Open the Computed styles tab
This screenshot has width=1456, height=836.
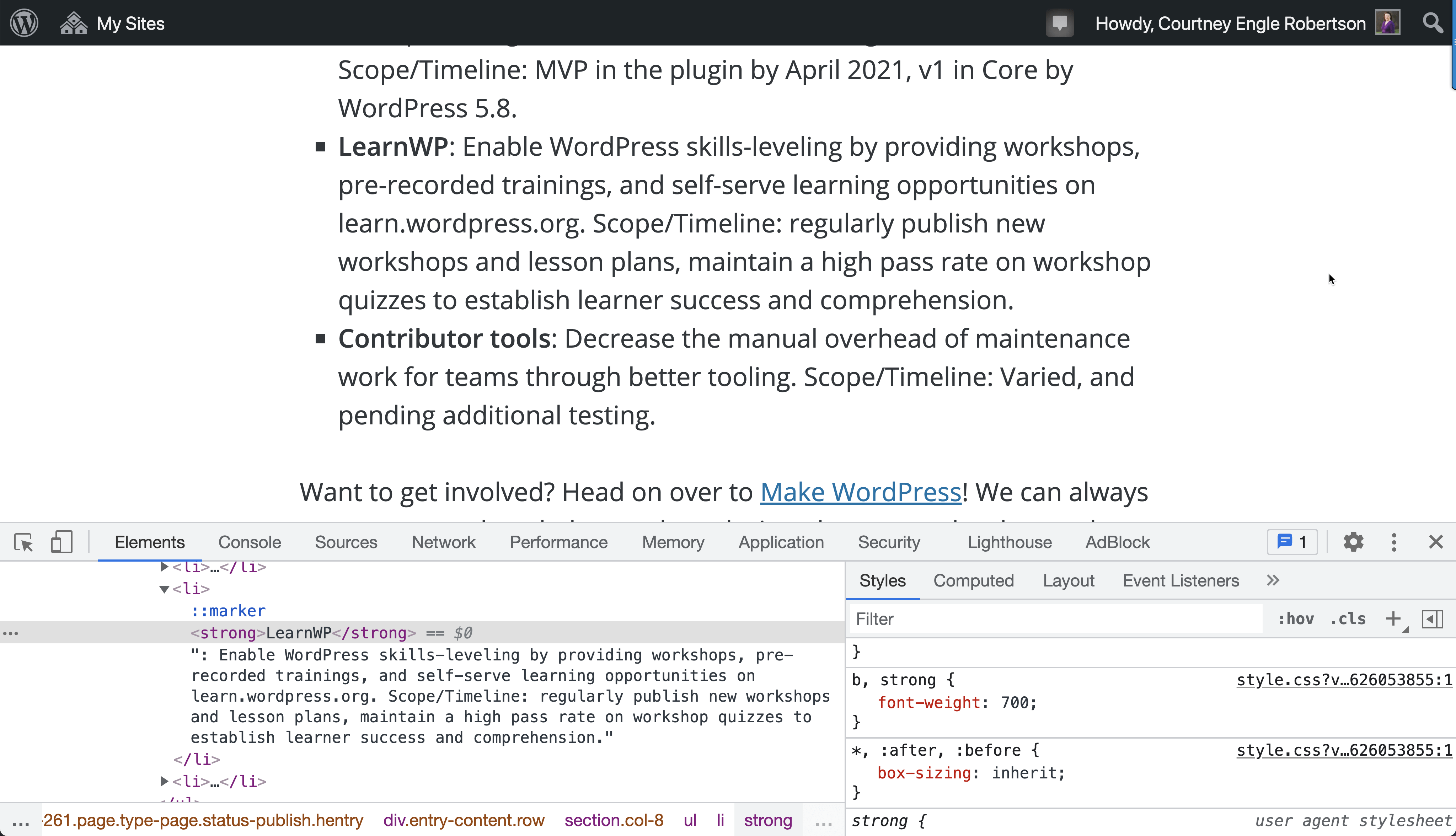pyautogui.click(x=973, y=580)
